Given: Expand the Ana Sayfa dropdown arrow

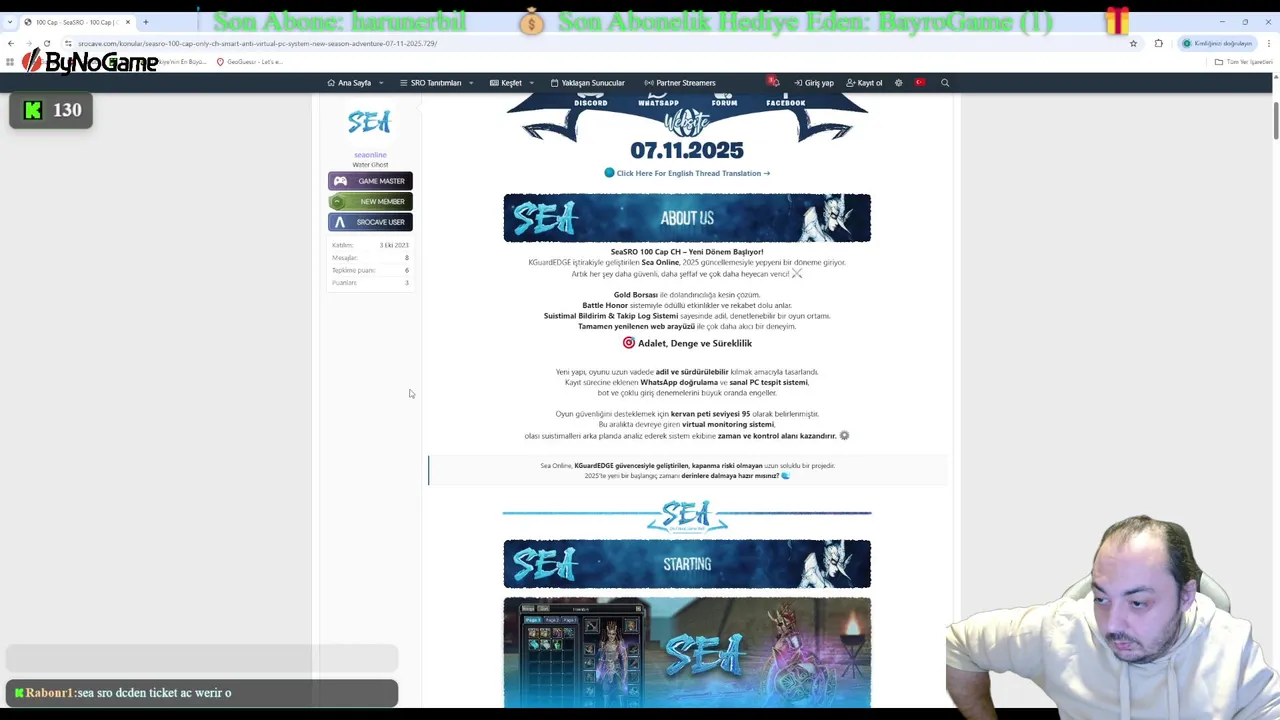Looking at the screenshot, I should pos(381,83).
